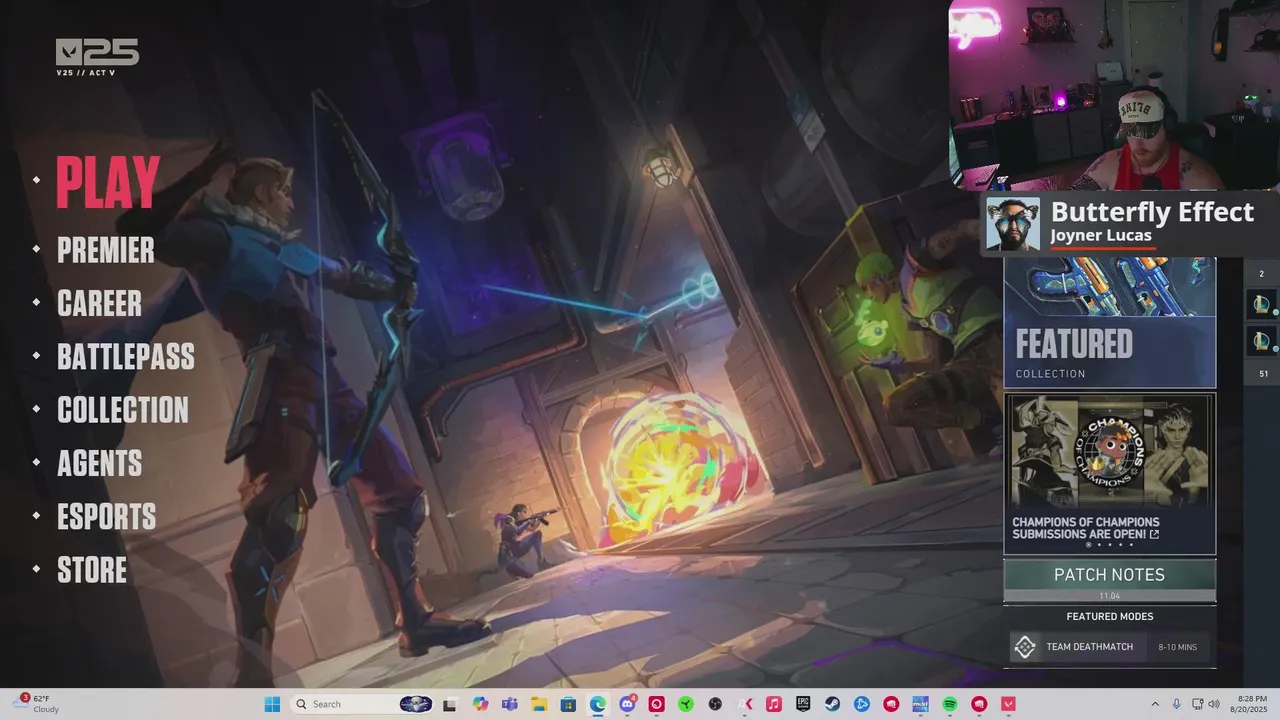
Task: Open the FEATURED Collection card
Action: tap(1110, 323)
